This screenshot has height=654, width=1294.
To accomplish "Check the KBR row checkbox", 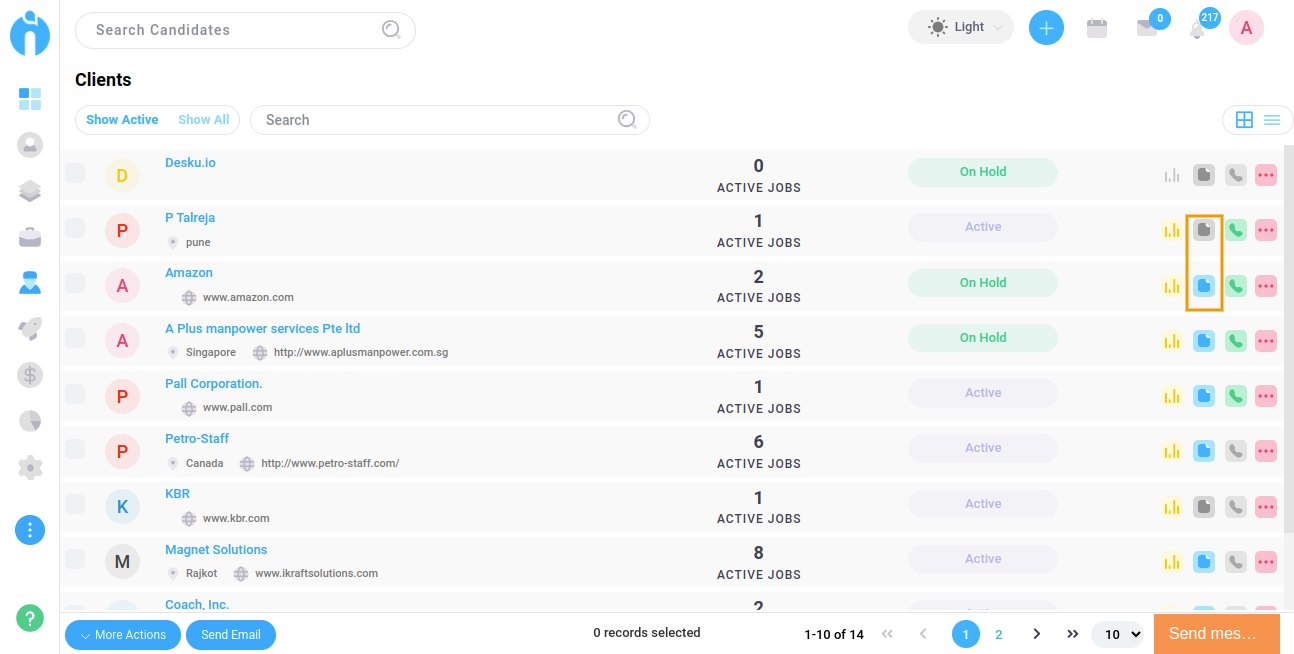I will [x=75, y=504].
